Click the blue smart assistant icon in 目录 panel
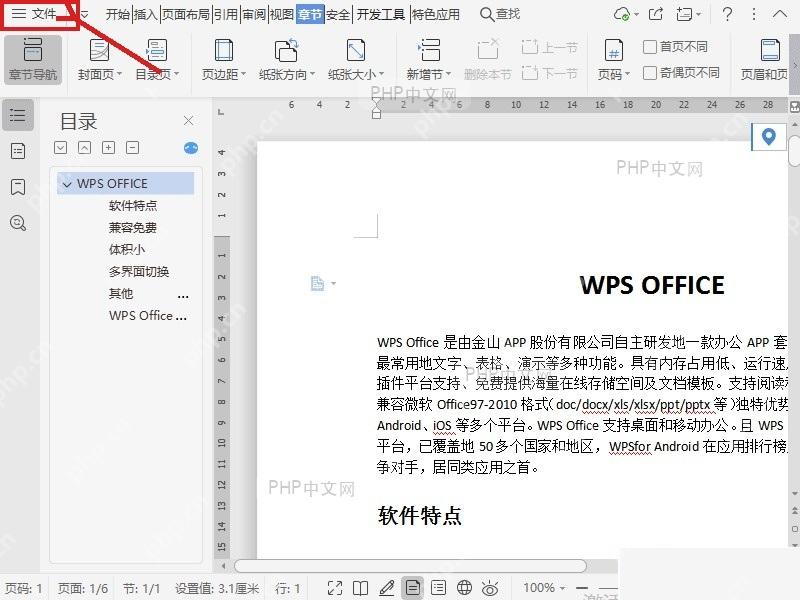The width and height of the screenshot is (800, 600). pos(191,148)
